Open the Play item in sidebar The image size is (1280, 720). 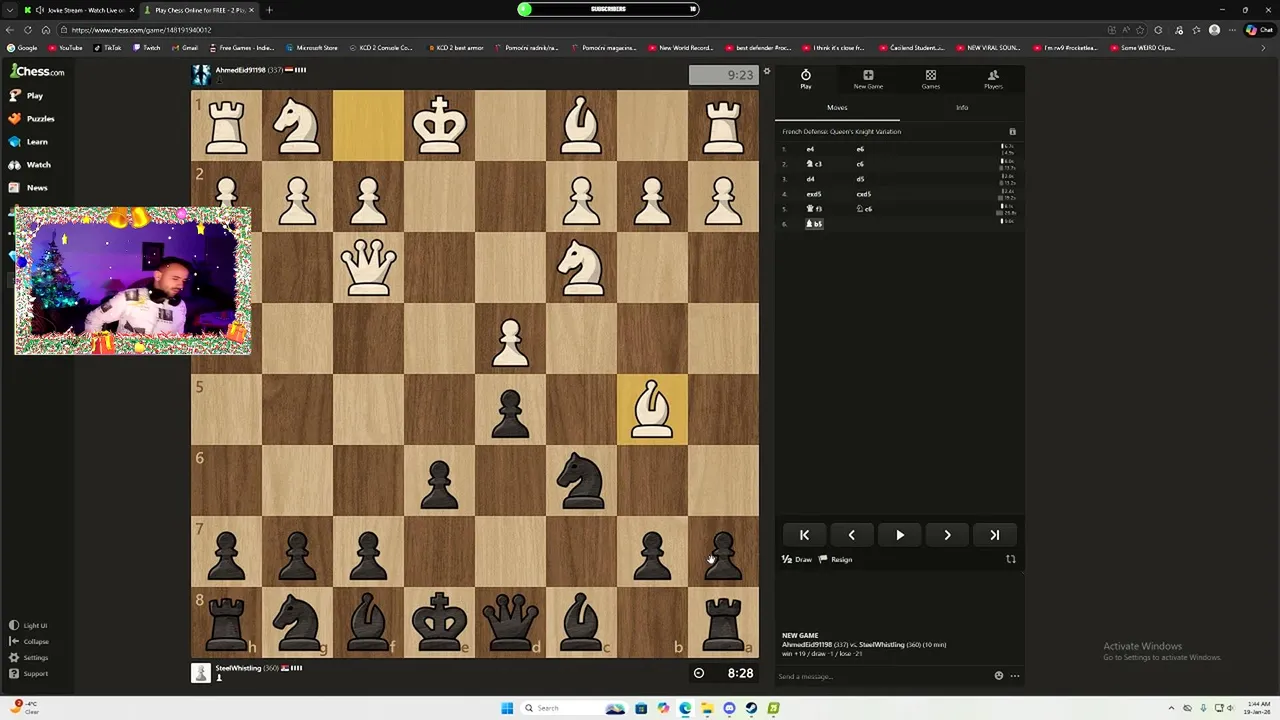(27, 95)
